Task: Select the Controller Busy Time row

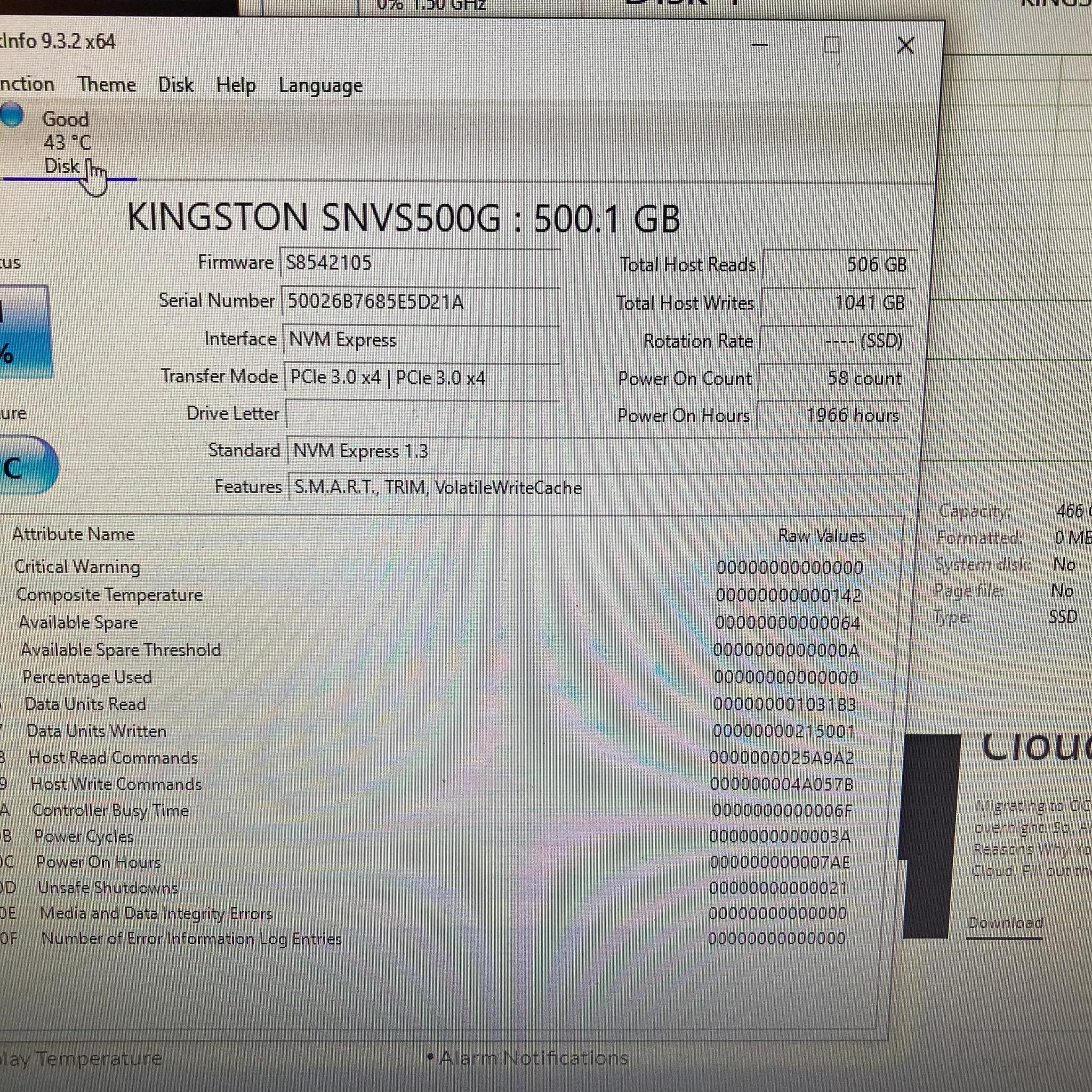Action: click(438, 810)
